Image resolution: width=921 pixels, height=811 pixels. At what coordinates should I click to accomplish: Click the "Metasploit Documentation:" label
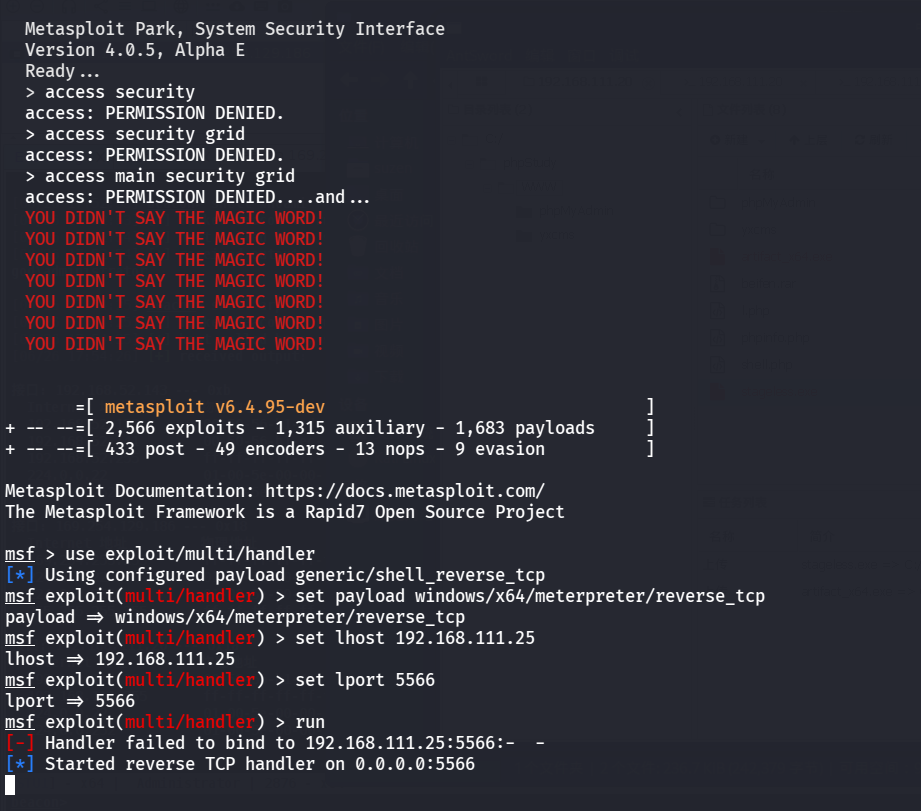(x=130, y=490)
